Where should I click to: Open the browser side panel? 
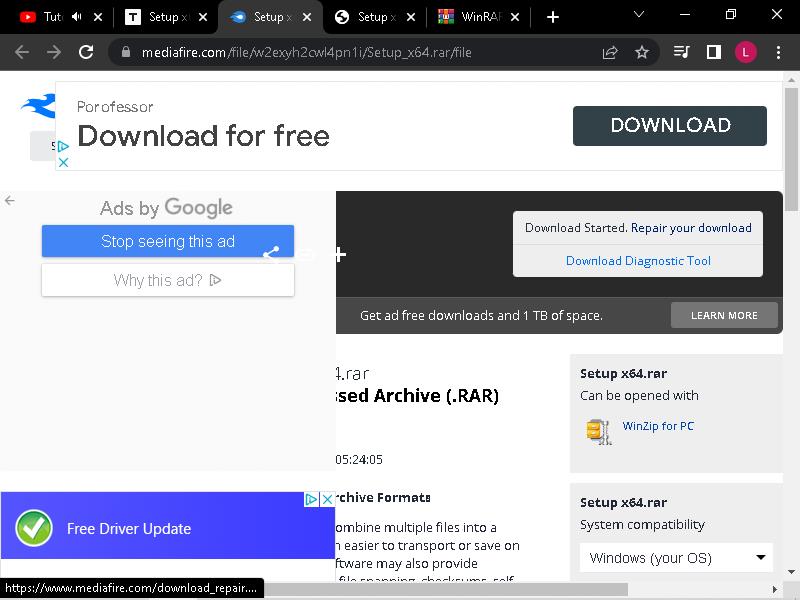click(714, 52)
